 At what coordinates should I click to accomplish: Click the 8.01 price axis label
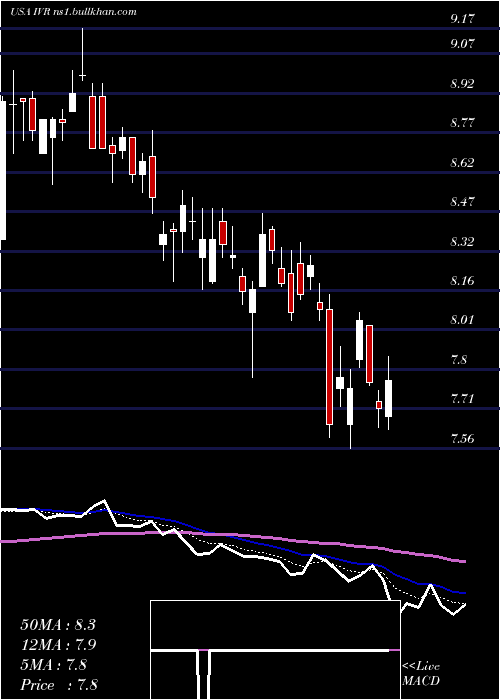[462, 320]
